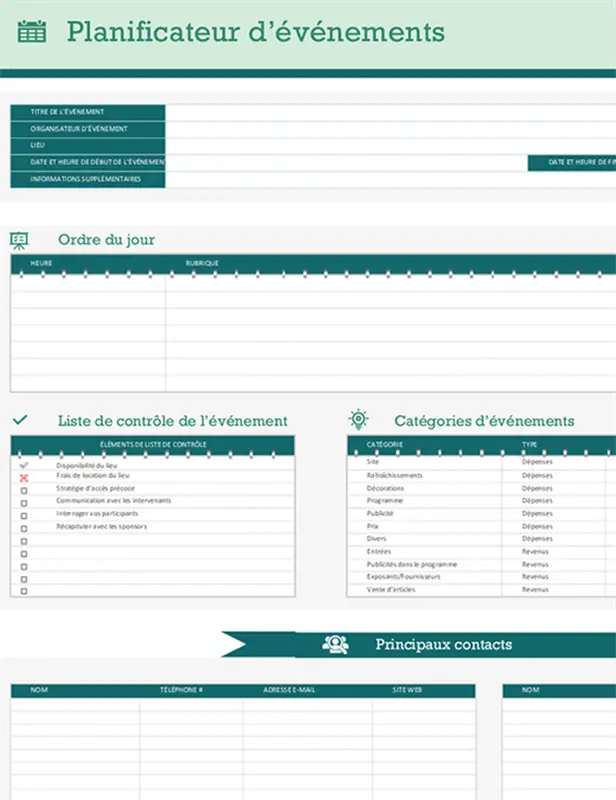Select the Publicité category cell
Image resolution: width=616 pixels, height=800 pixels.
tap(425, 513)
